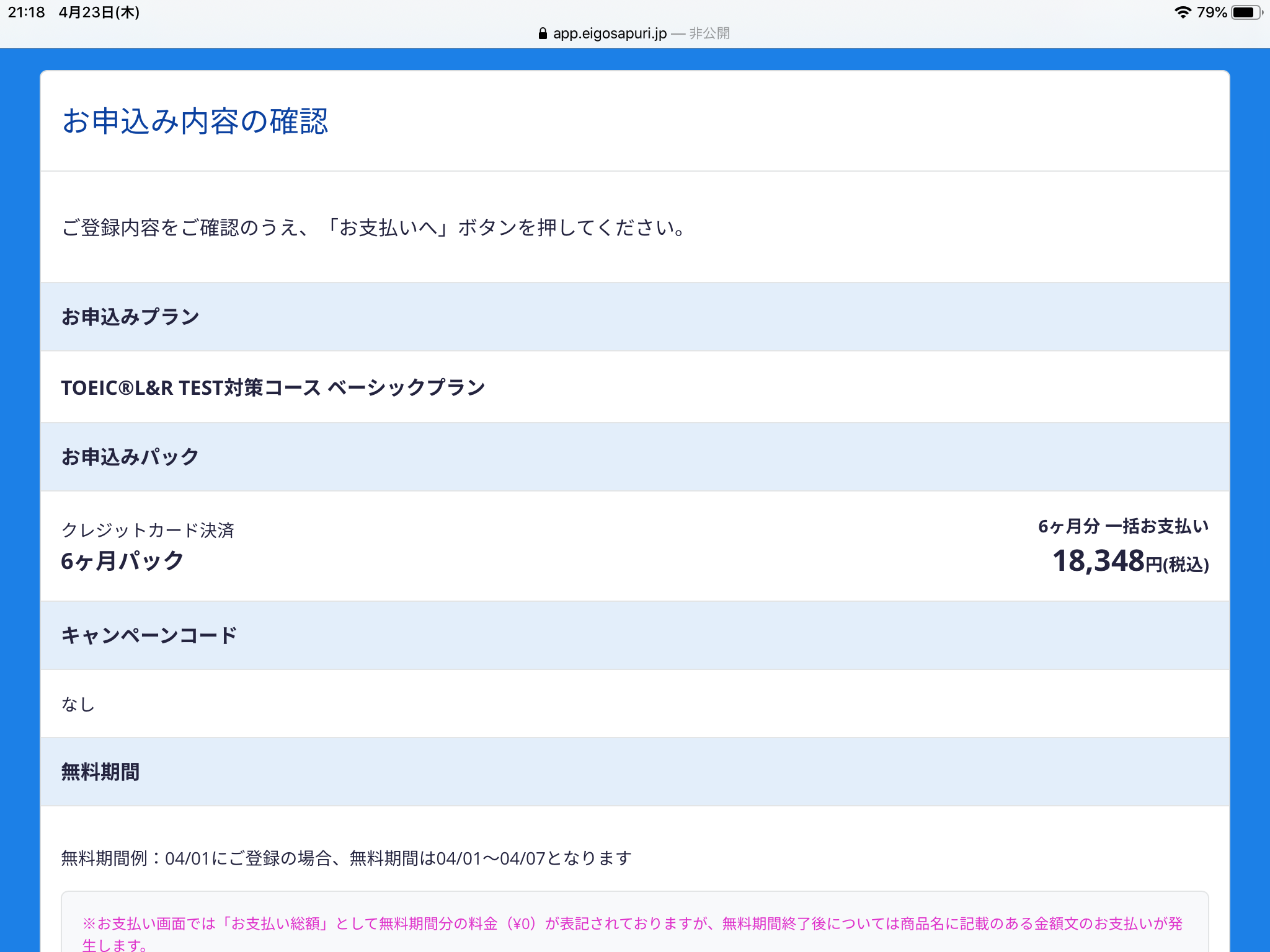The height and width of the screenshot is (952, 1270).
Task: Tap the お申込み内容の確認 page heading
Action: pos(195,121)
